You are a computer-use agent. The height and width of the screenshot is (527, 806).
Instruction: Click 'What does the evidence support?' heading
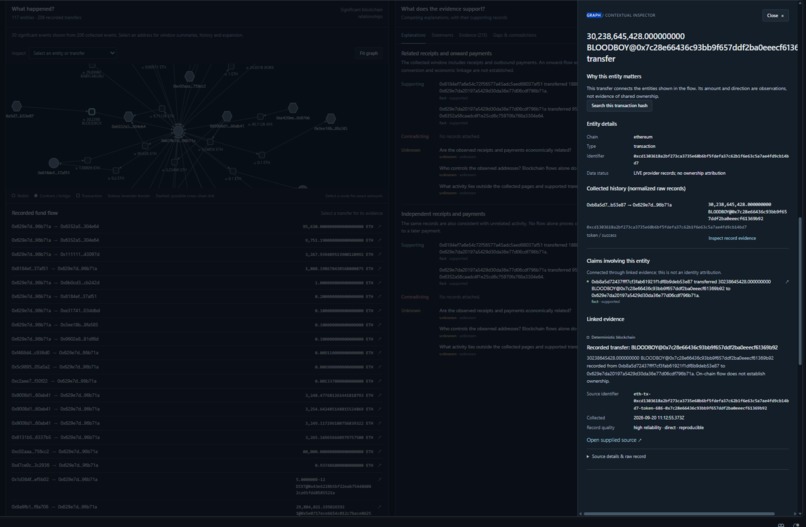tap(443, 9)
